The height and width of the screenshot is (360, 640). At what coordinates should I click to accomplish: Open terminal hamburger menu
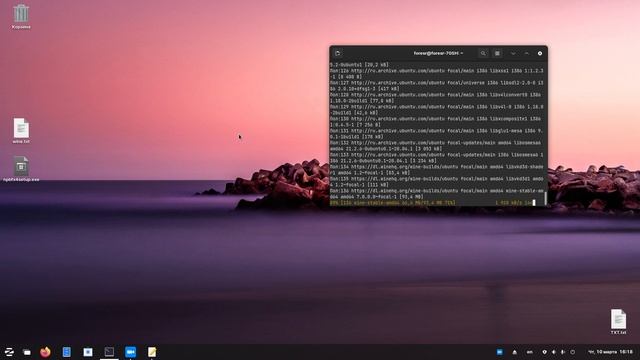tap(497, 53)
